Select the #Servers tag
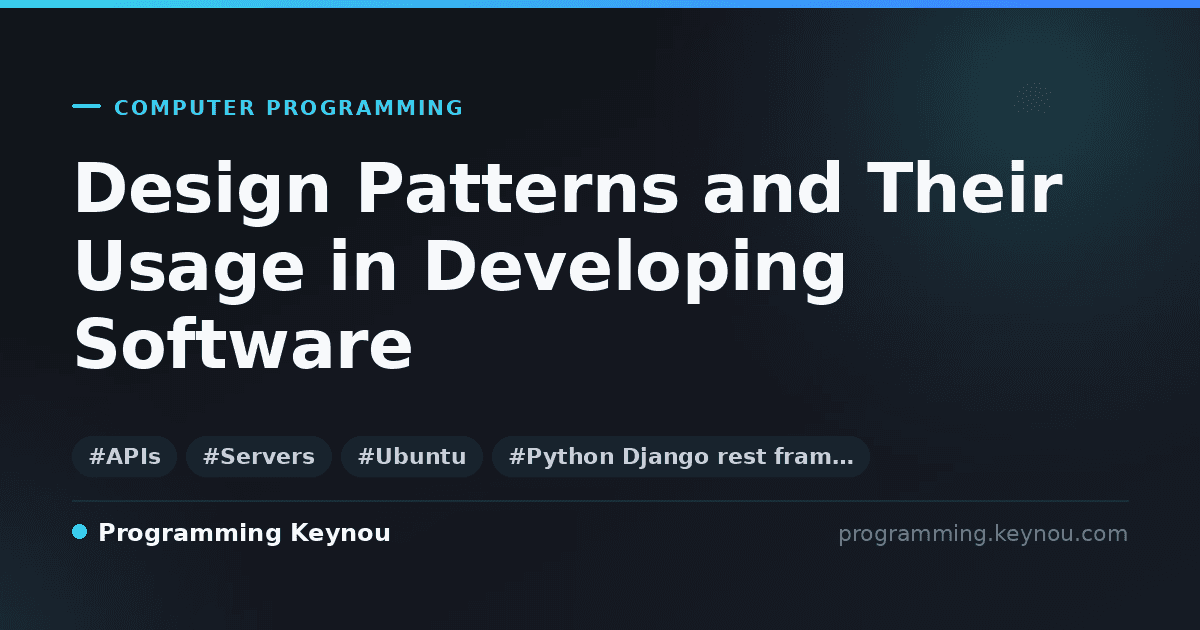Viewport: 1200px width, 630px height. click(x=259, y=457)
